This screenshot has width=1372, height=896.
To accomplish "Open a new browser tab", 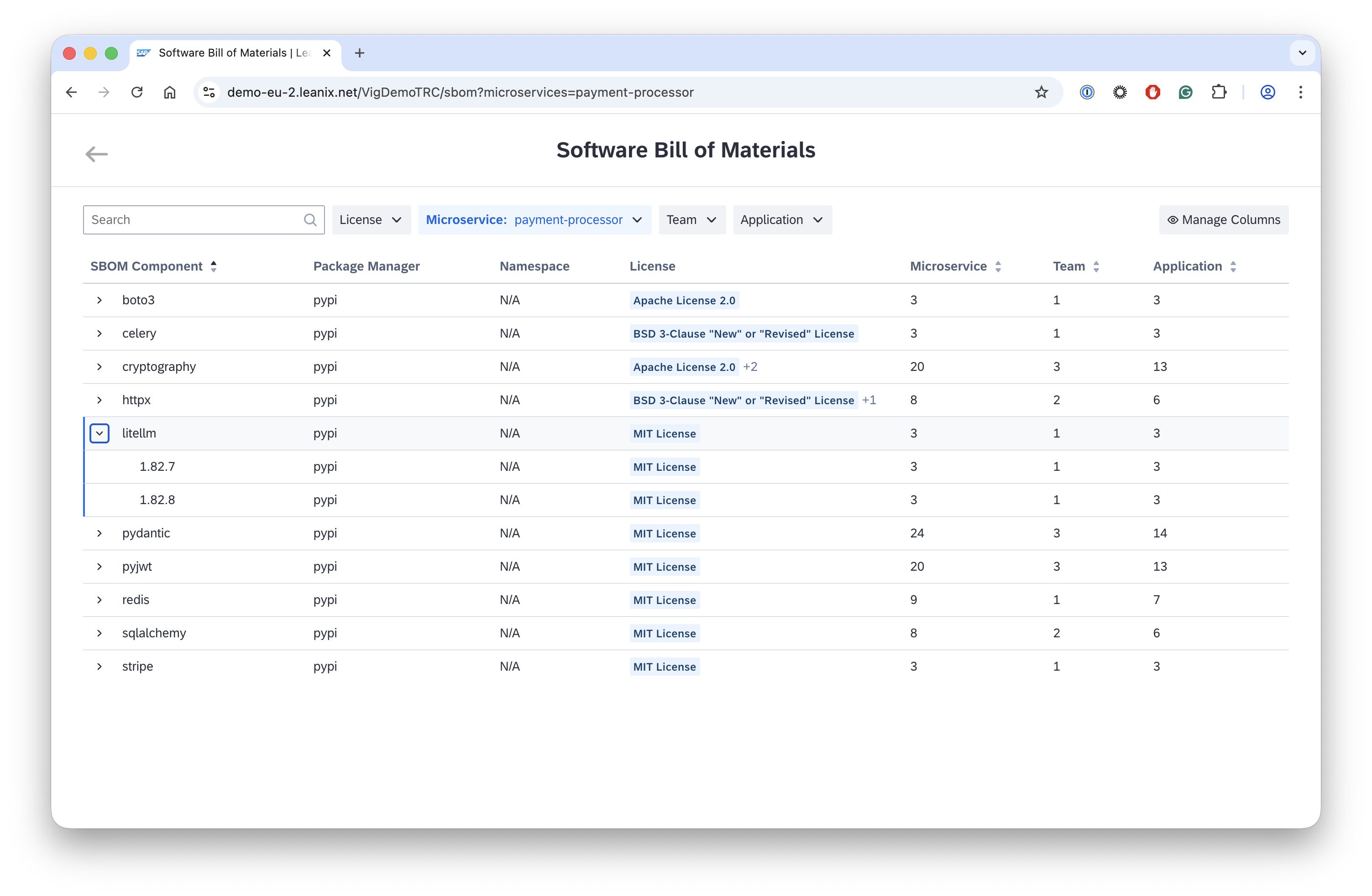I will click(359, 53).
